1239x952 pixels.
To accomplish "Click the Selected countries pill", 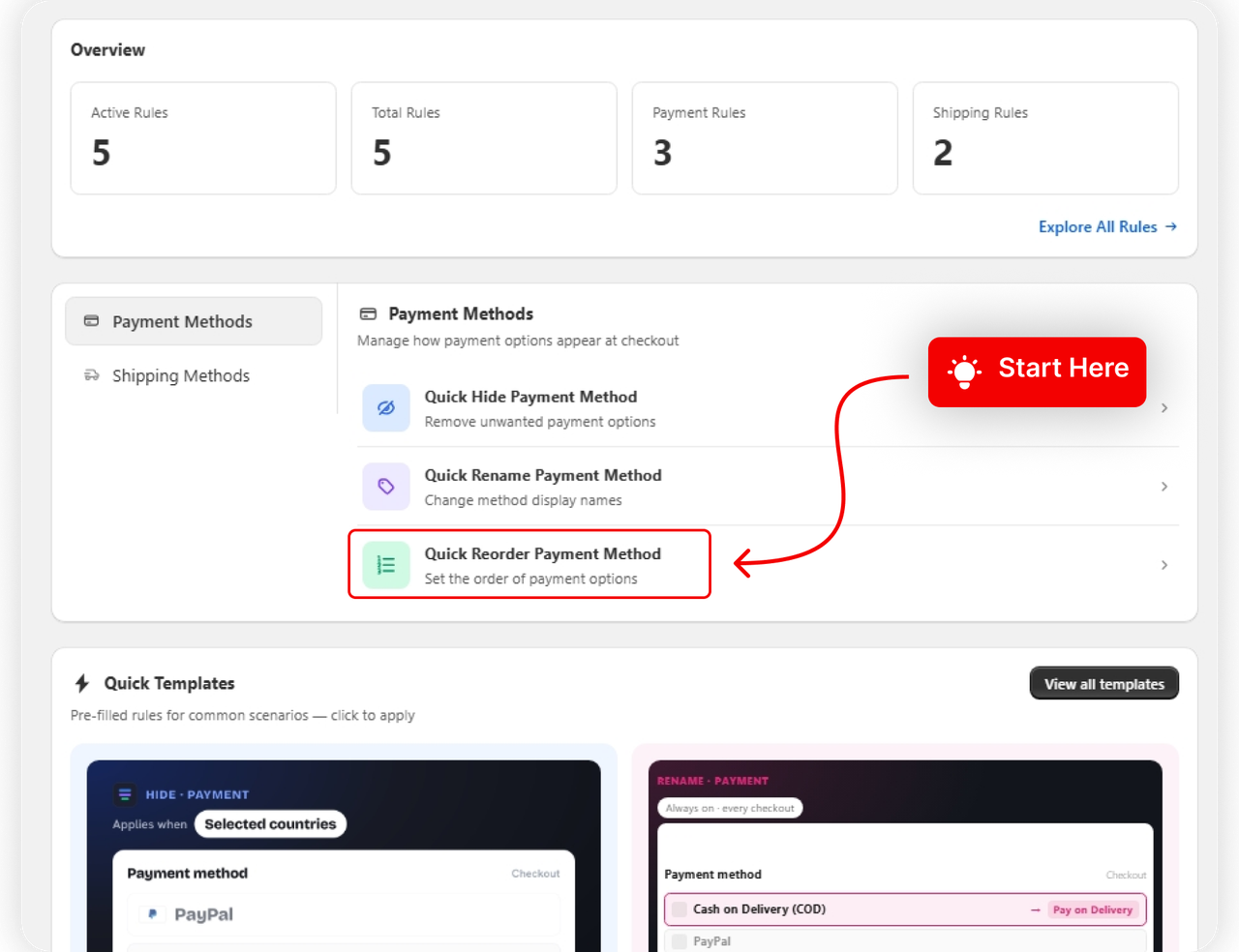I will click(x=270, y=824).
